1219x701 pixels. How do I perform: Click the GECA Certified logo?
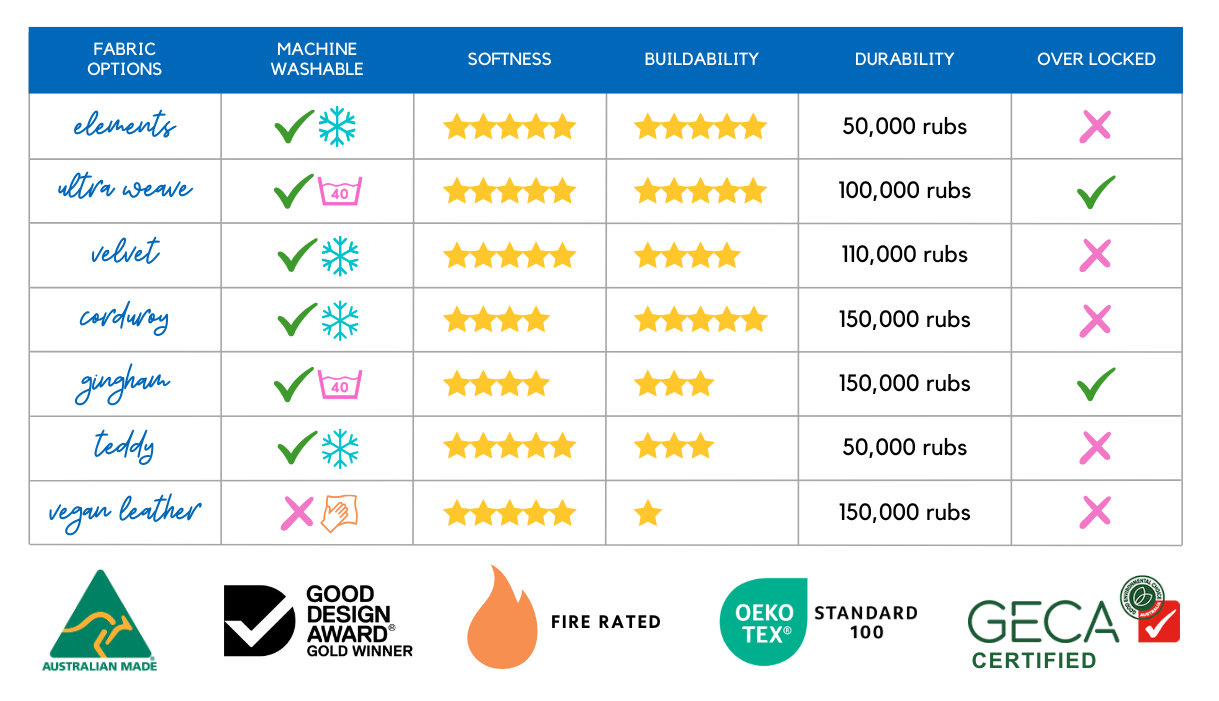click(x=1073, y=622)
